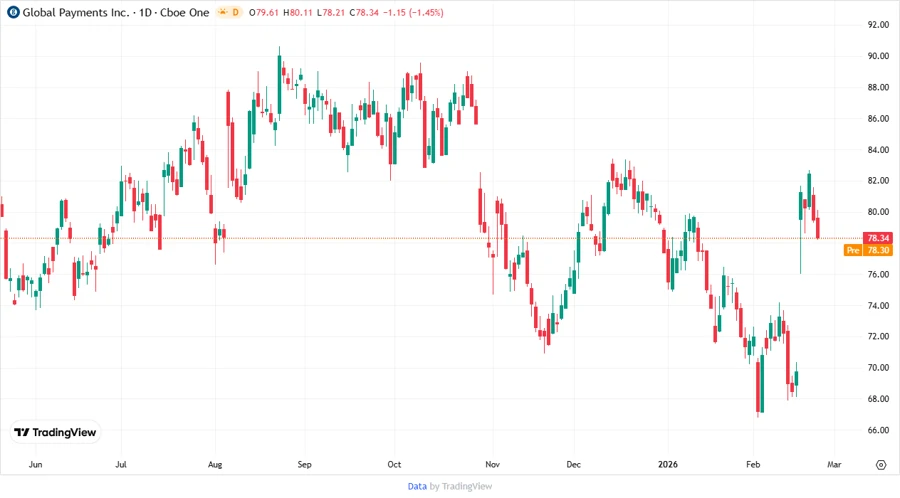This screenshot has width=900, height=498.
Task: Click the O79.61 open value
Action: pos(264,13)
